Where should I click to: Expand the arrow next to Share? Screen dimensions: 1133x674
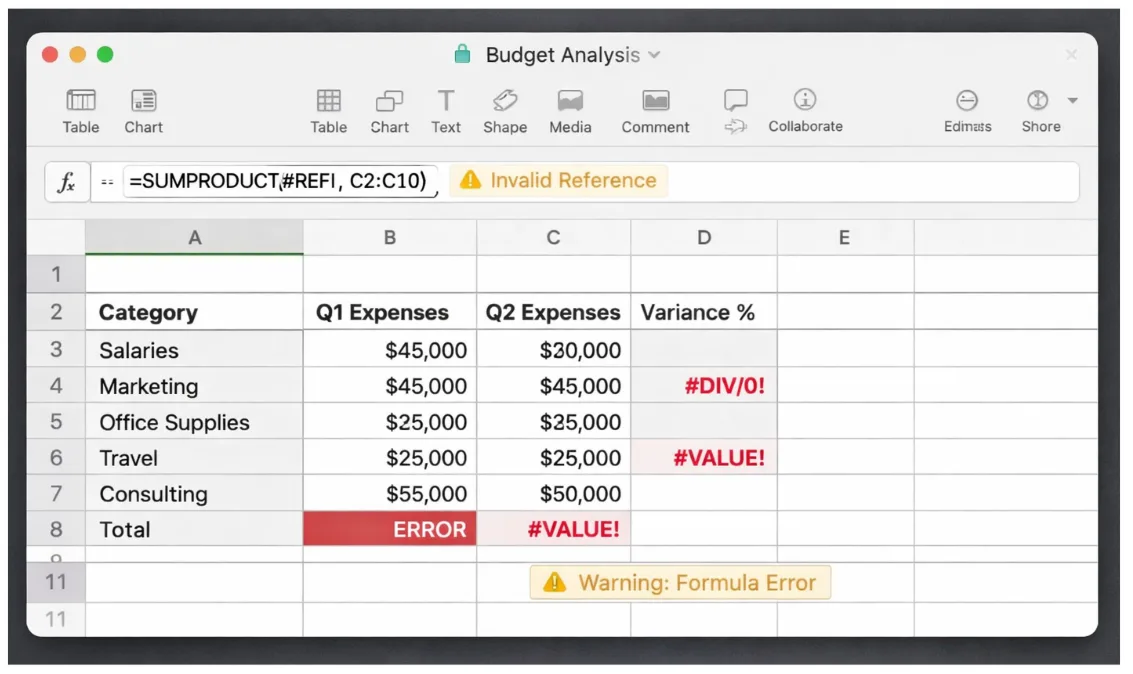pos(1072,100)
